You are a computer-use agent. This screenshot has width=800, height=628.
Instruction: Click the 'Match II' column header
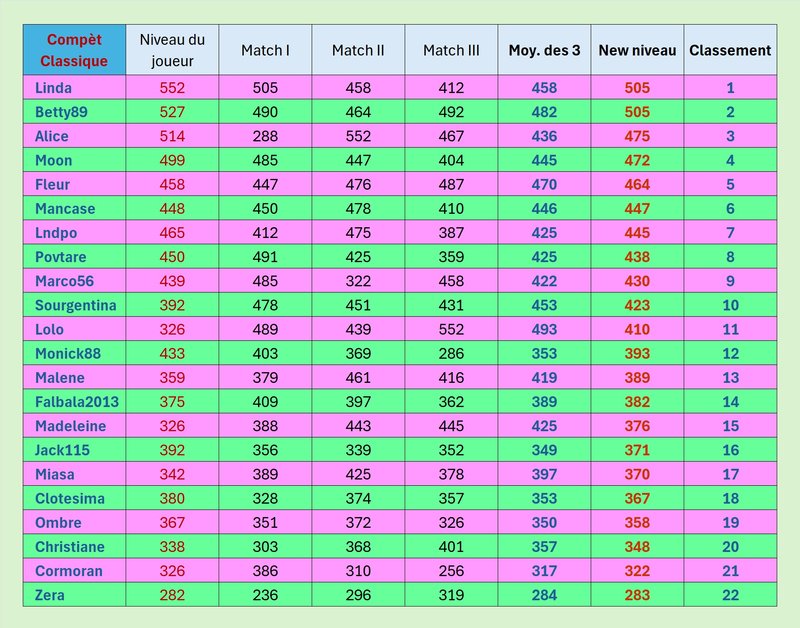click(358, 50)
